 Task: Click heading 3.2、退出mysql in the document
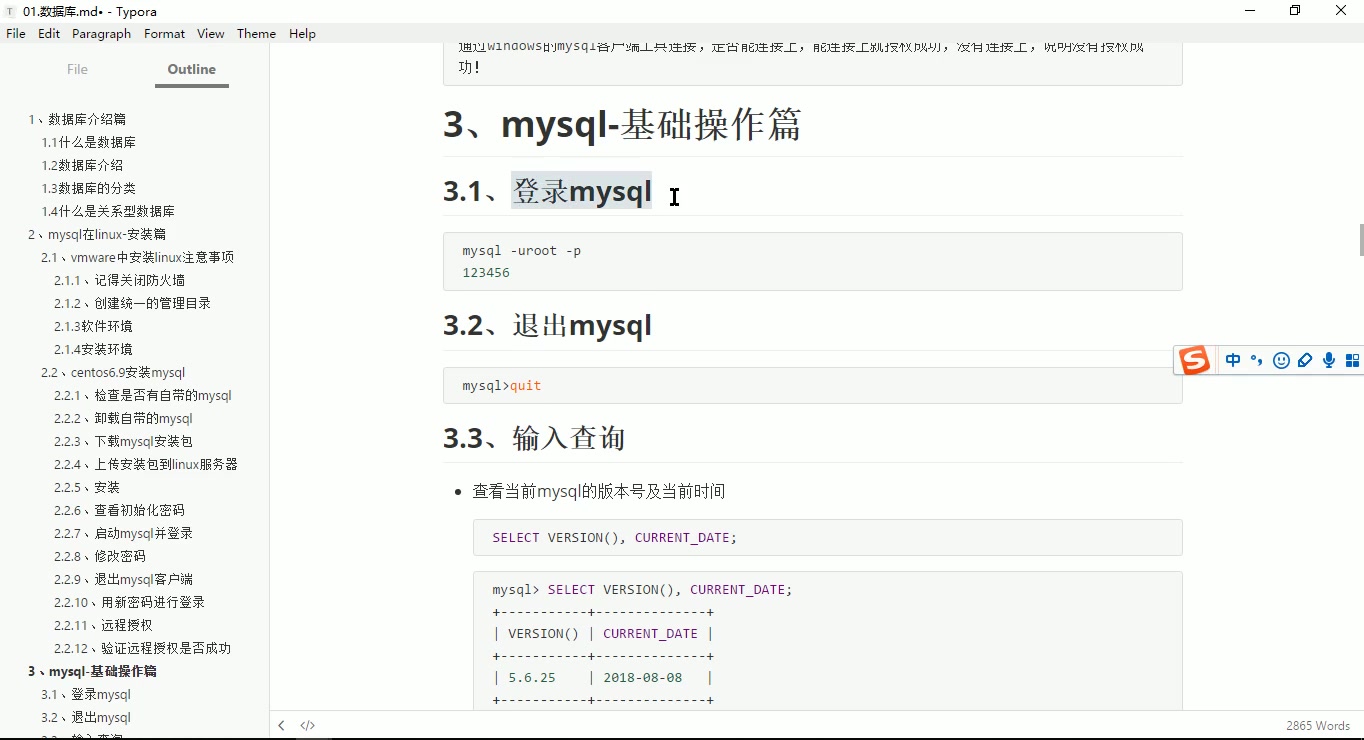(x=547, y=325)
